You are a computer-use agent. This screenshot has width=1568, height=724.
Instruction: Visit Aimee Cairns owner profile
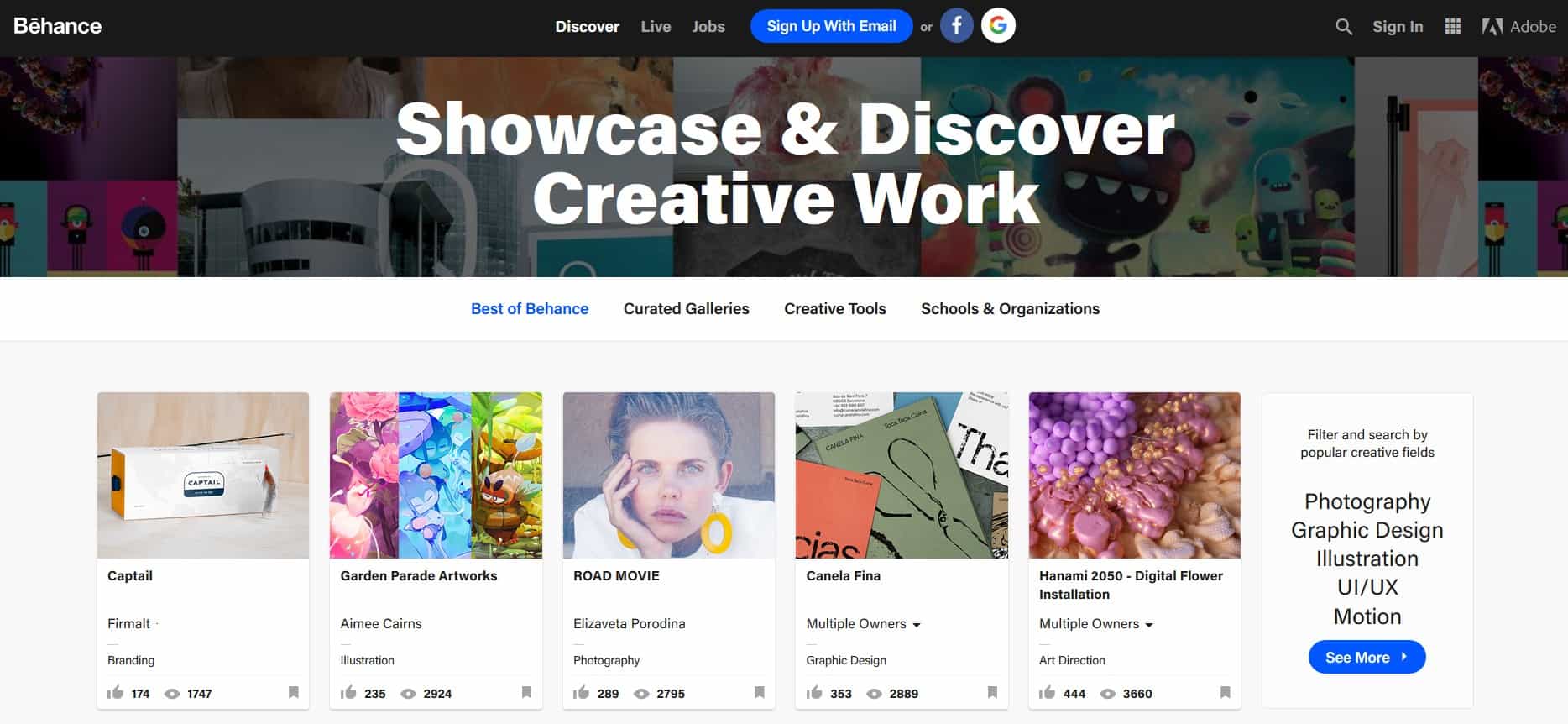381,624
